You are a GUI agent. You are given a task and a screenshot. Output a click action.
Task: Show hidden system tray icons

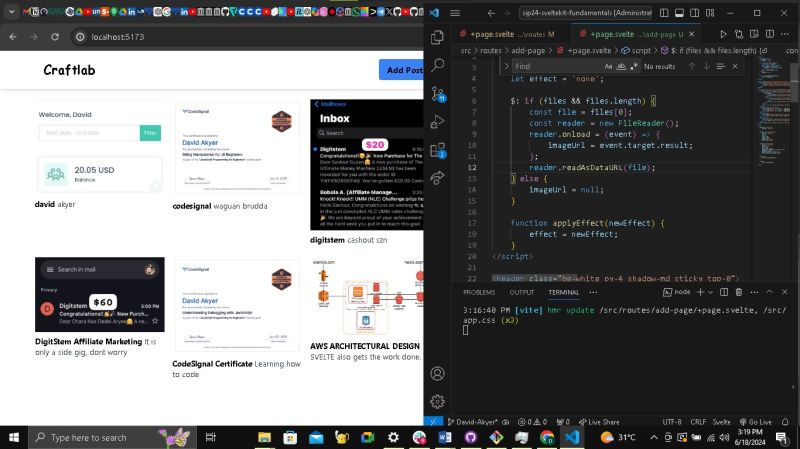654,437
